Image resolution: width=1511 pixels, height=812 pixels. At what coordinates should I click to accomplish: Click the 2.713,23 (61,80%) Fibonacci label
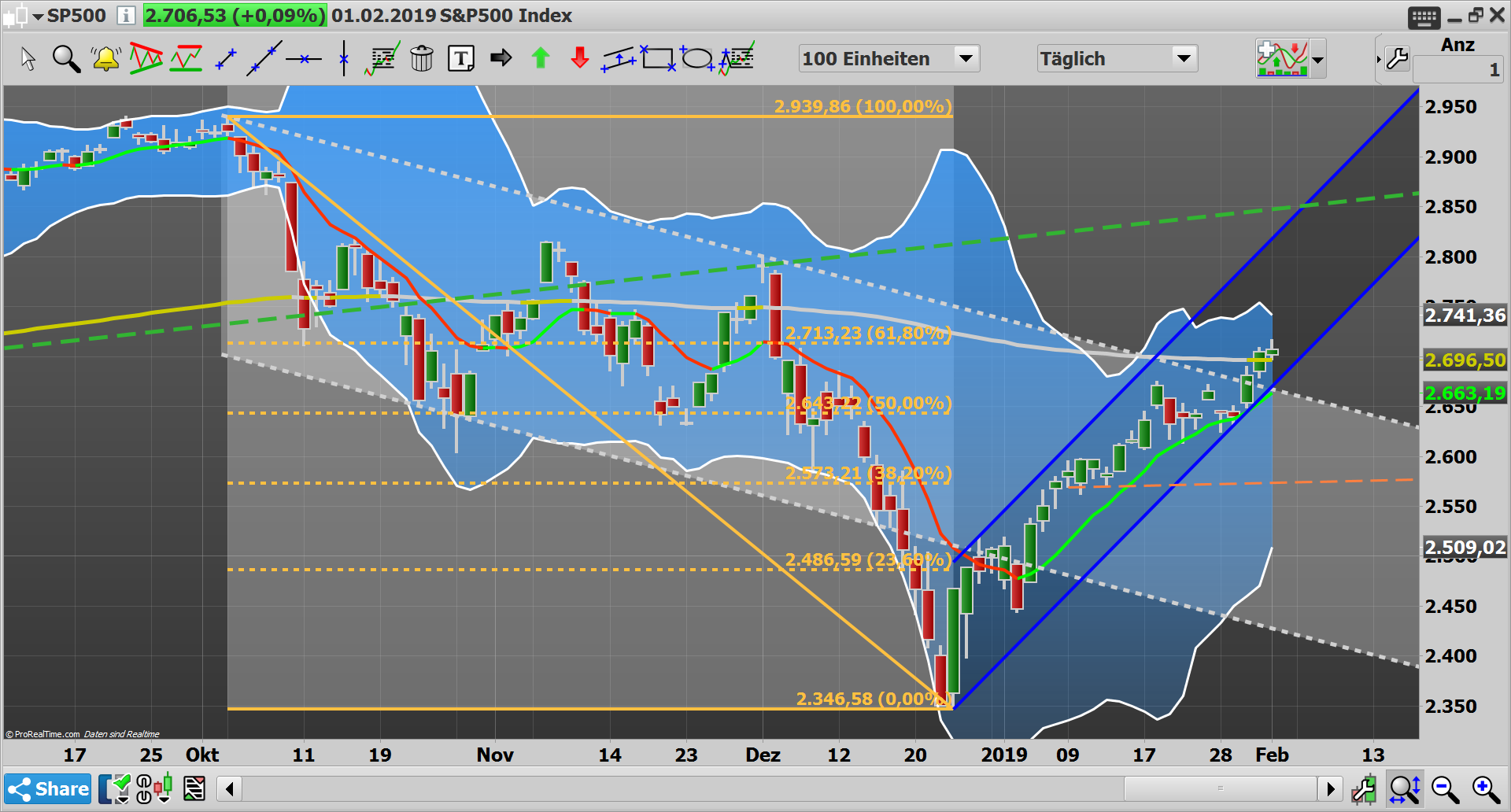[868, 334]
